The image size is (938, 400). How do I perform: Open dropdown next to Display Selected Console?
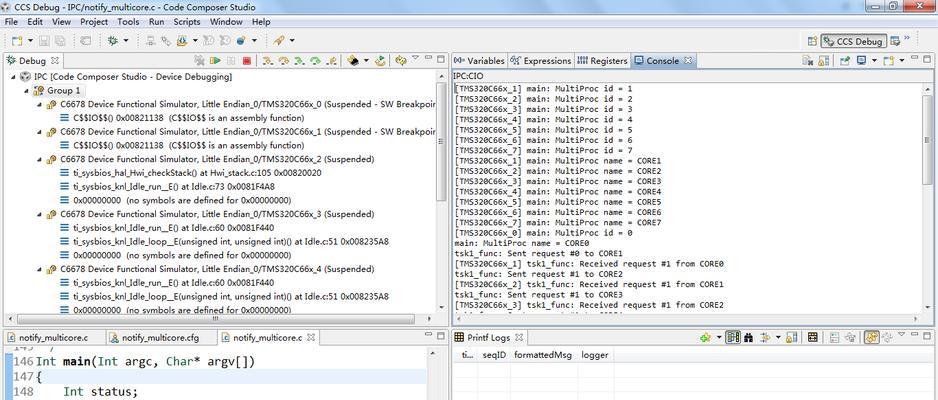875,60
